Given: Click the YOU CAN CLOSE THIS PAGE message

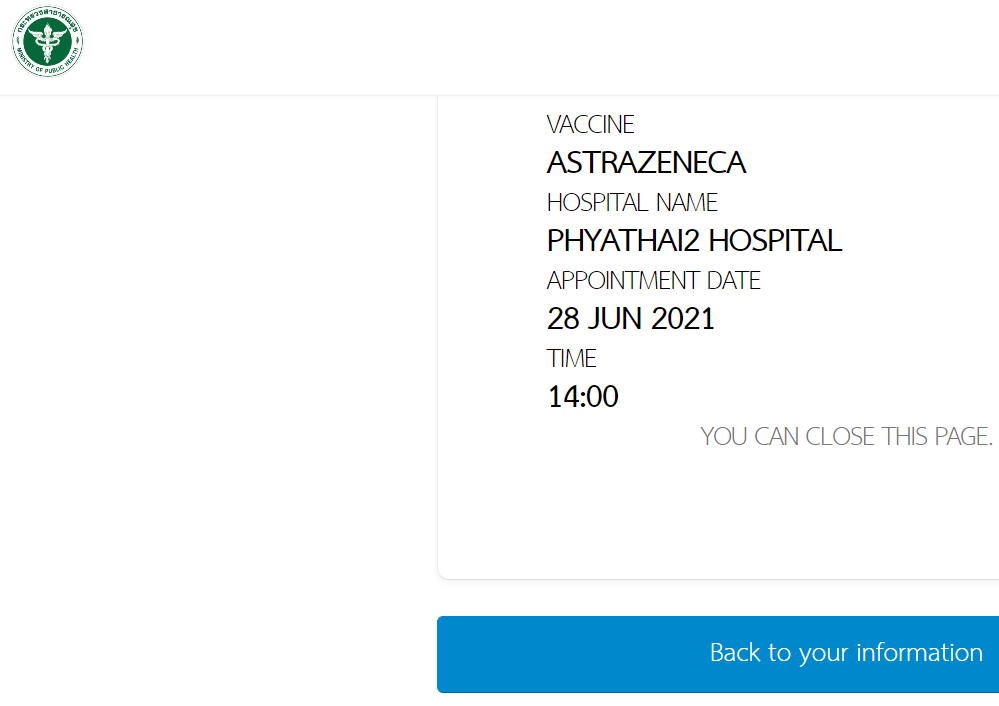Looking at the screenshot, I should (x=846, y=437).
